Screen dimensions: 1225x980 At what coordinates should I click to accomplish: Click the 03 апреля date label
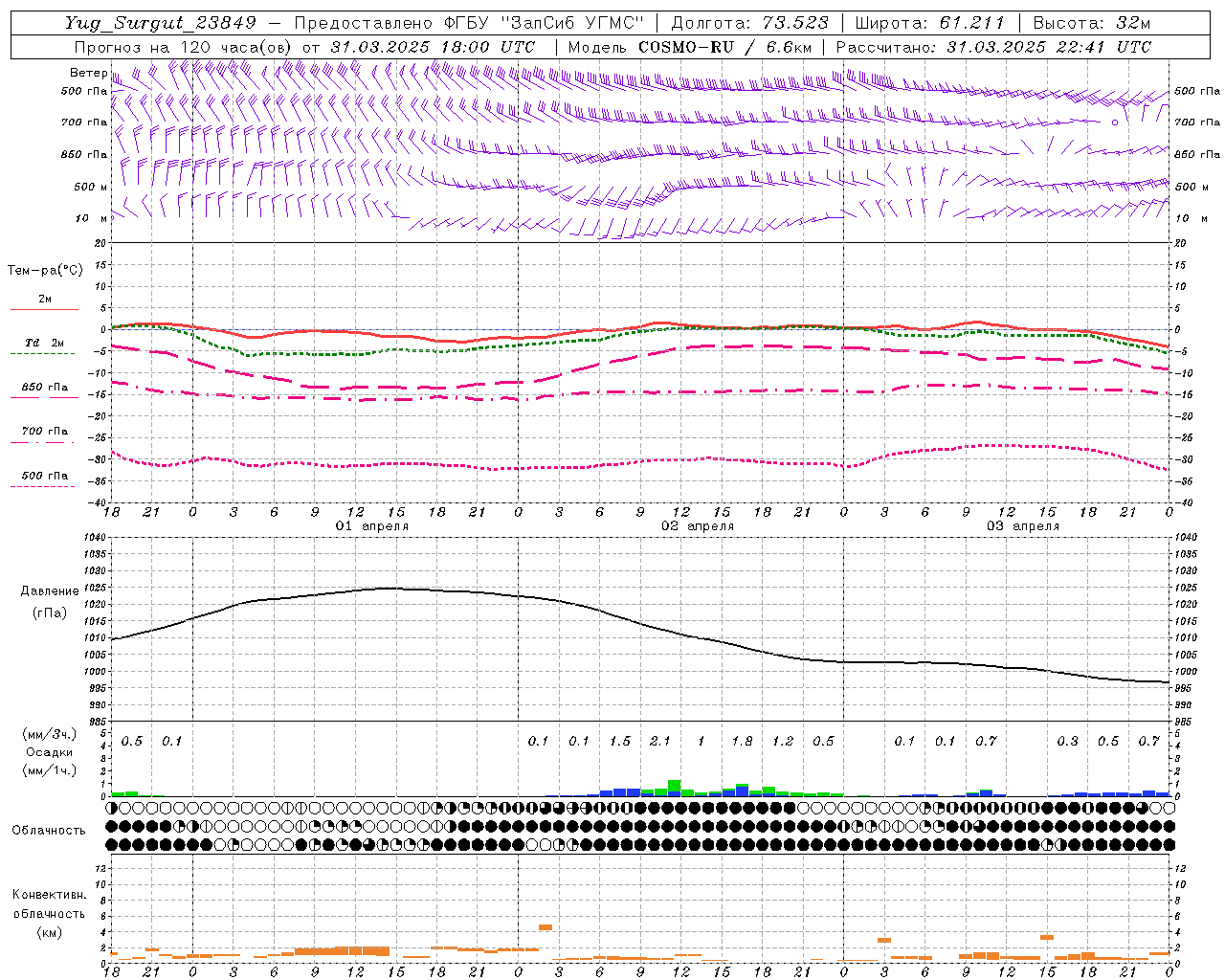coord(1023,526)
